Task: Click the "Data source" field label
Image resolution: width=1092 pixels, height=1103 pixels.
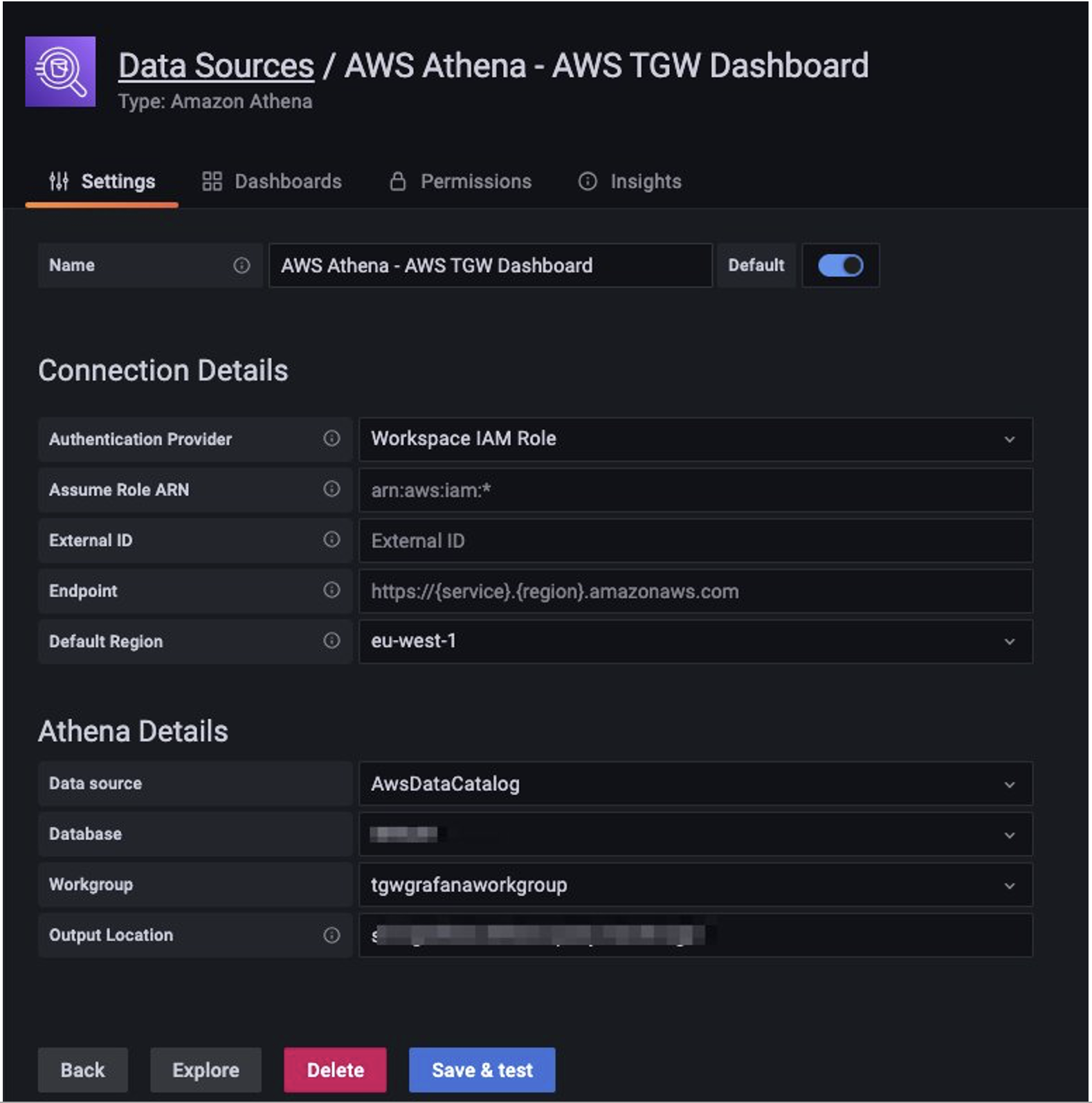Action: coord(95,783)
